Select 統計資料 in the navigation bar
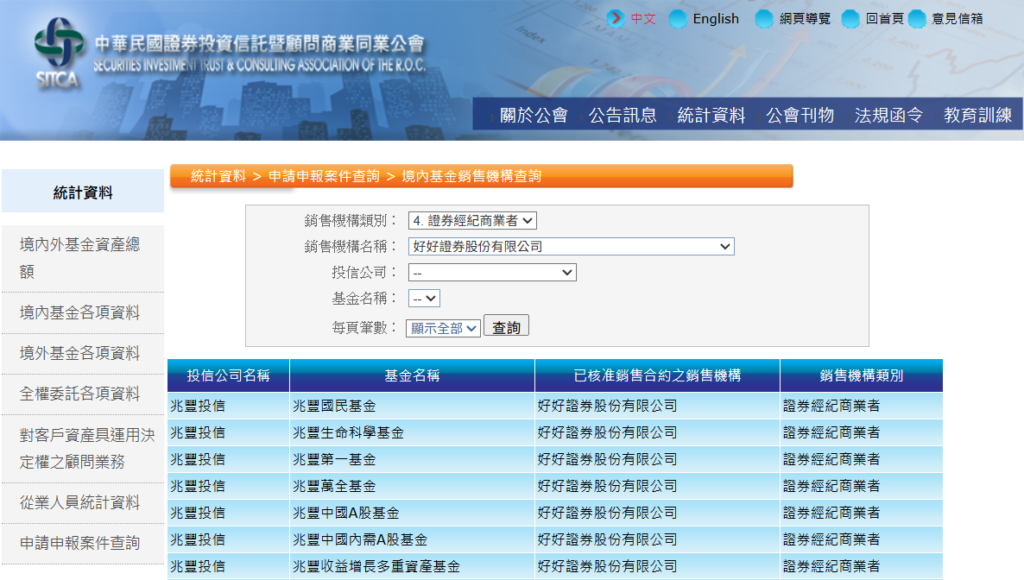 [713, 114]
